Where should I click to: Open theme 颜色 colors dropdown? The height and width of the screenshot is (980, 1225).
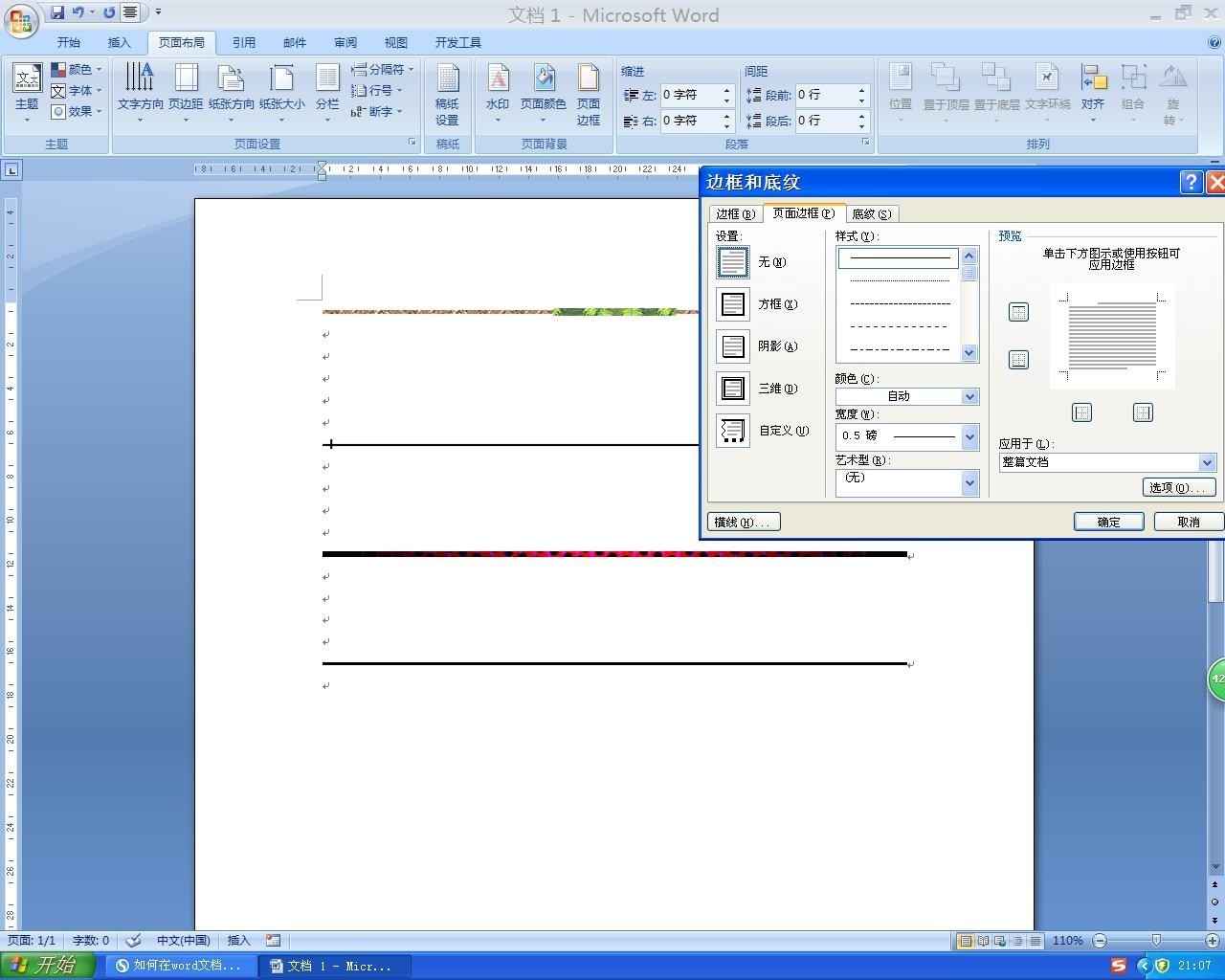click(77, 70)
